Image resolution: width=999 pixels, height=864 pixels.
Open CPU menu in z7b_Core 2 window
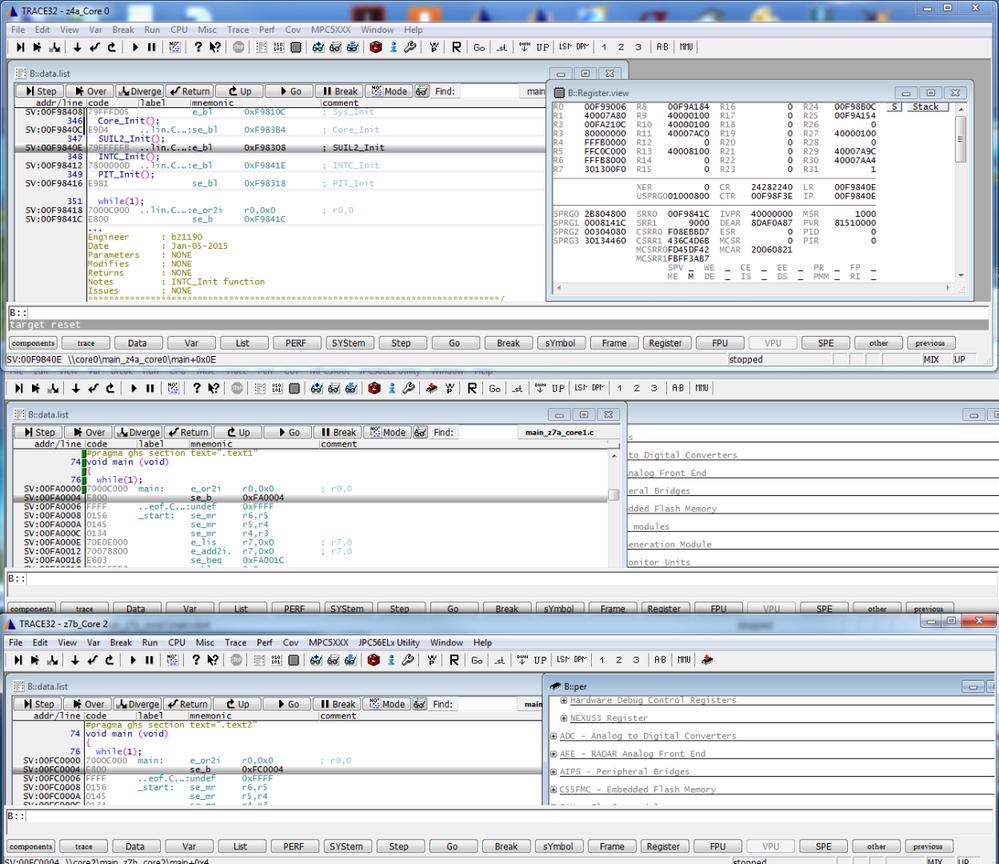[x=176, y=642]
